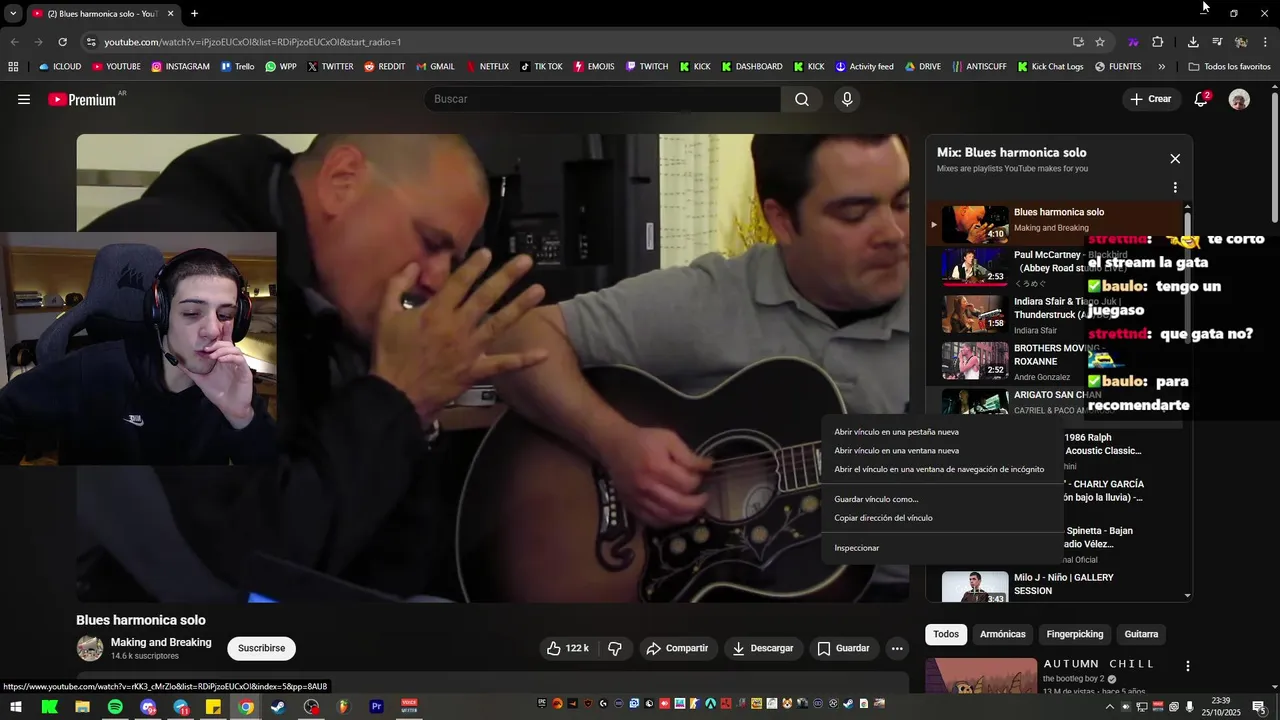
Task: Expand the hidden bookmarks overflow chevron
Action: click(1161, 67)
